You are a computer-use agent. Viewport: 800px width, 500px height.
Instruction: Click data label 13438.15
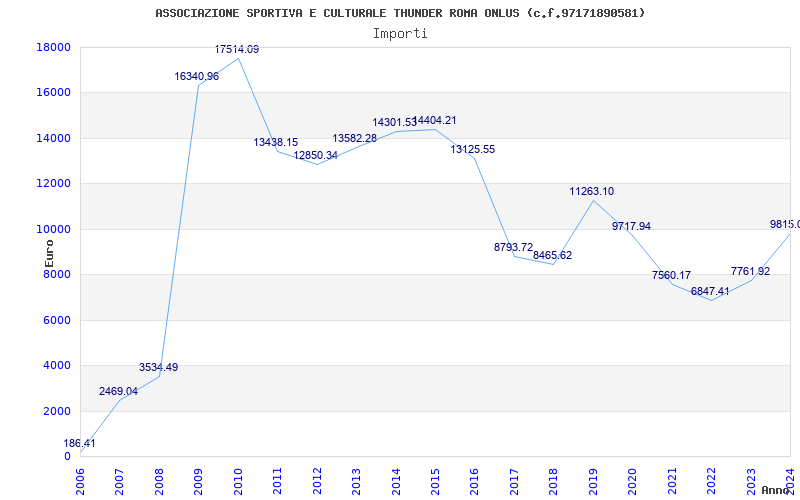click(x=276, y=142)
